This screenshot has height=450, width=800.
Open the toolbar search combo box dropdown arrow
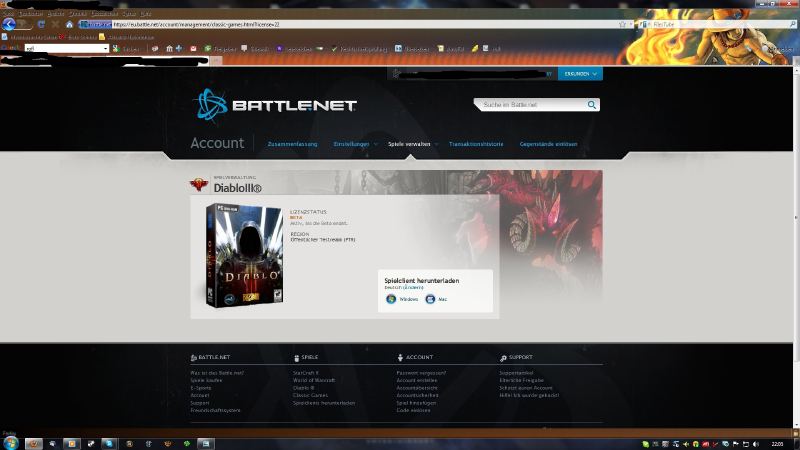tap(106, 48)
